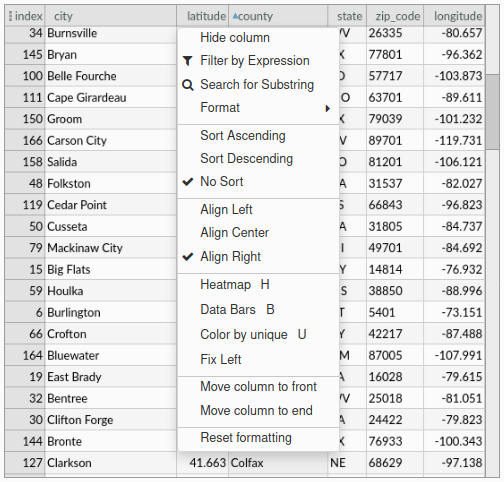The width and height of the screenshot is (504, 482).
Task: Click Reset formatting
Action: point(258,438)
